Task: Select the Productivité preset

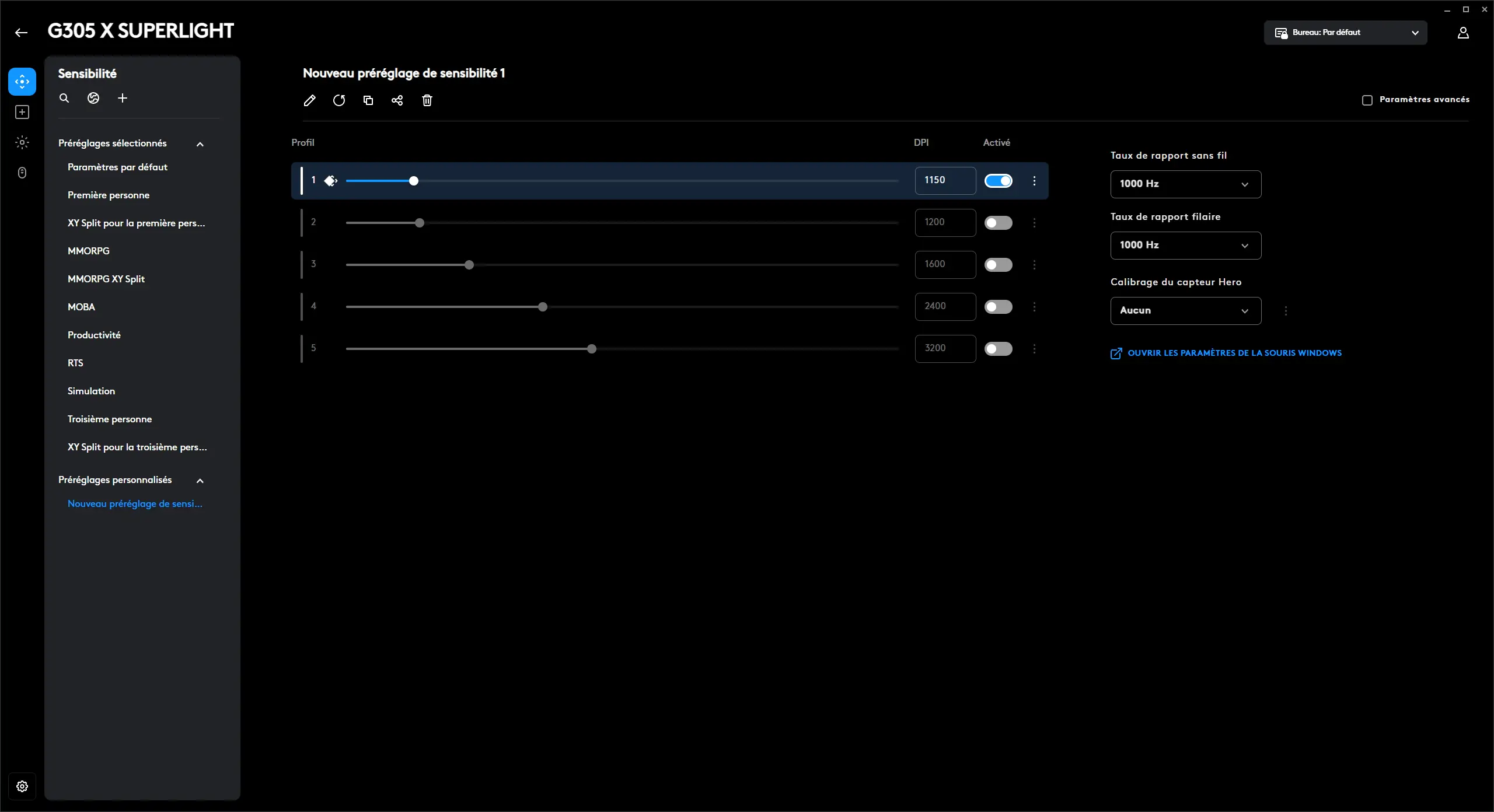Action: click(x=94, y=335)
